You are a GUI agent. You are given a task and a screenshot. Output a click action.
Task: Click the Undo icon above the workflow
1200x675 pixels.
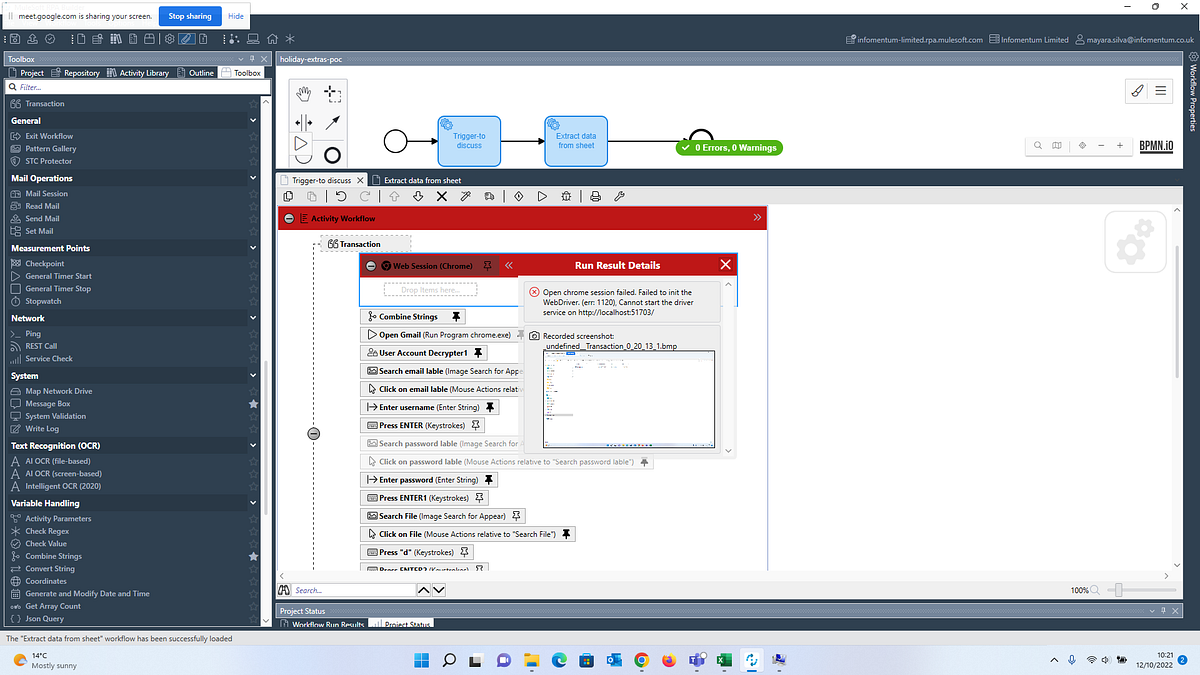coord(340,197)
